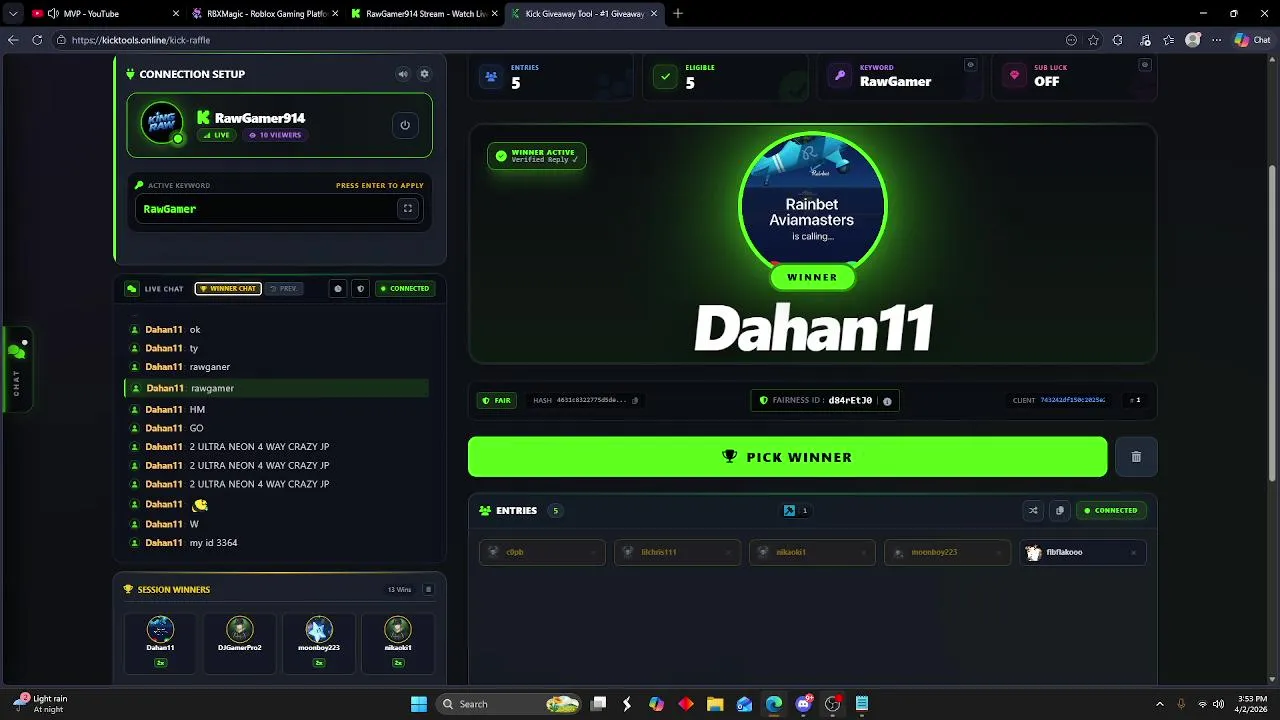Select nikaoki1 session winner card
This screenshot has width=1280, height=720.
[x=398, y=643]
